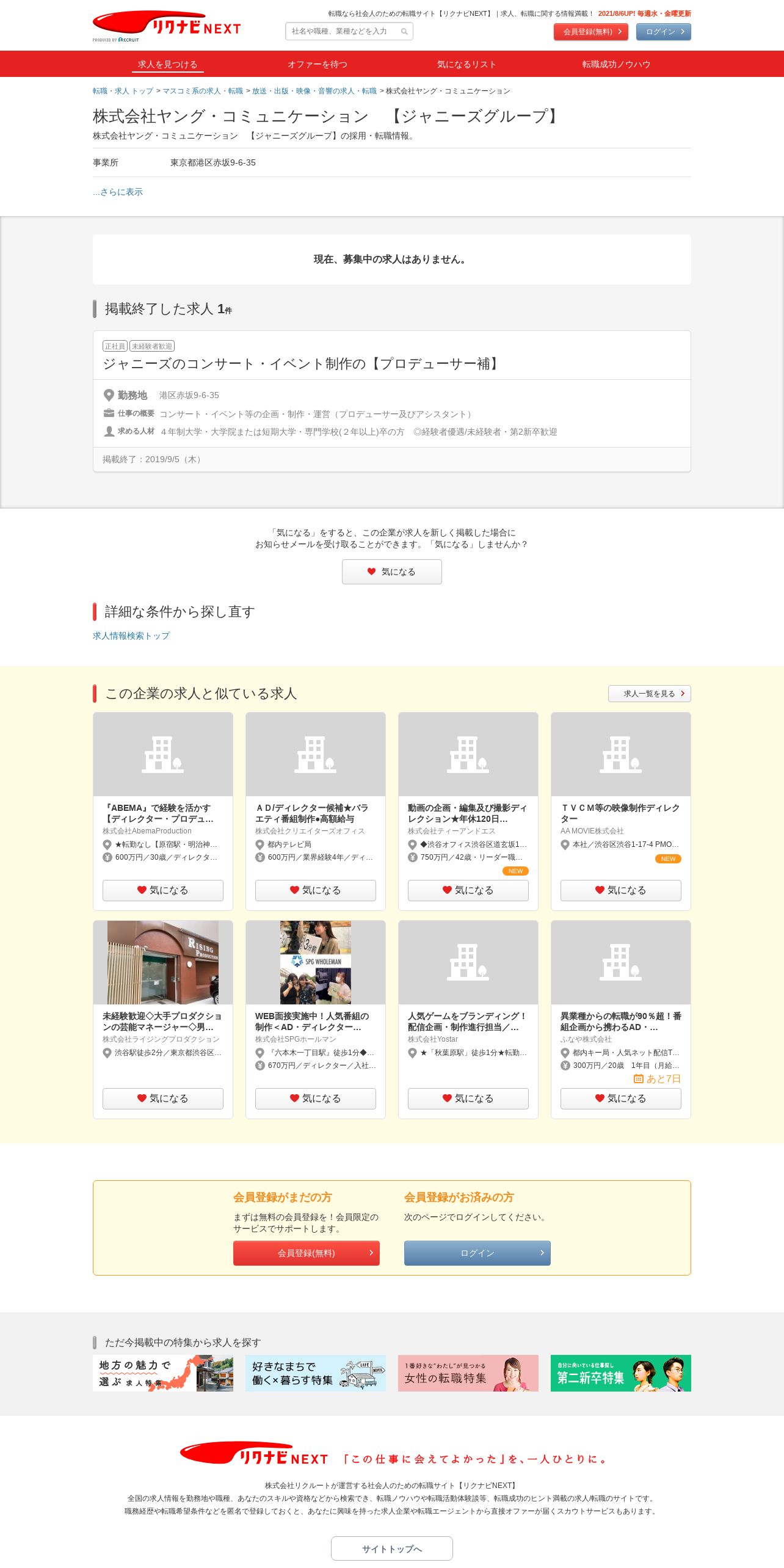Click the NEW badge on ティーアンドエス card
The image size is (784, 1568).
(x=515, y=871)
